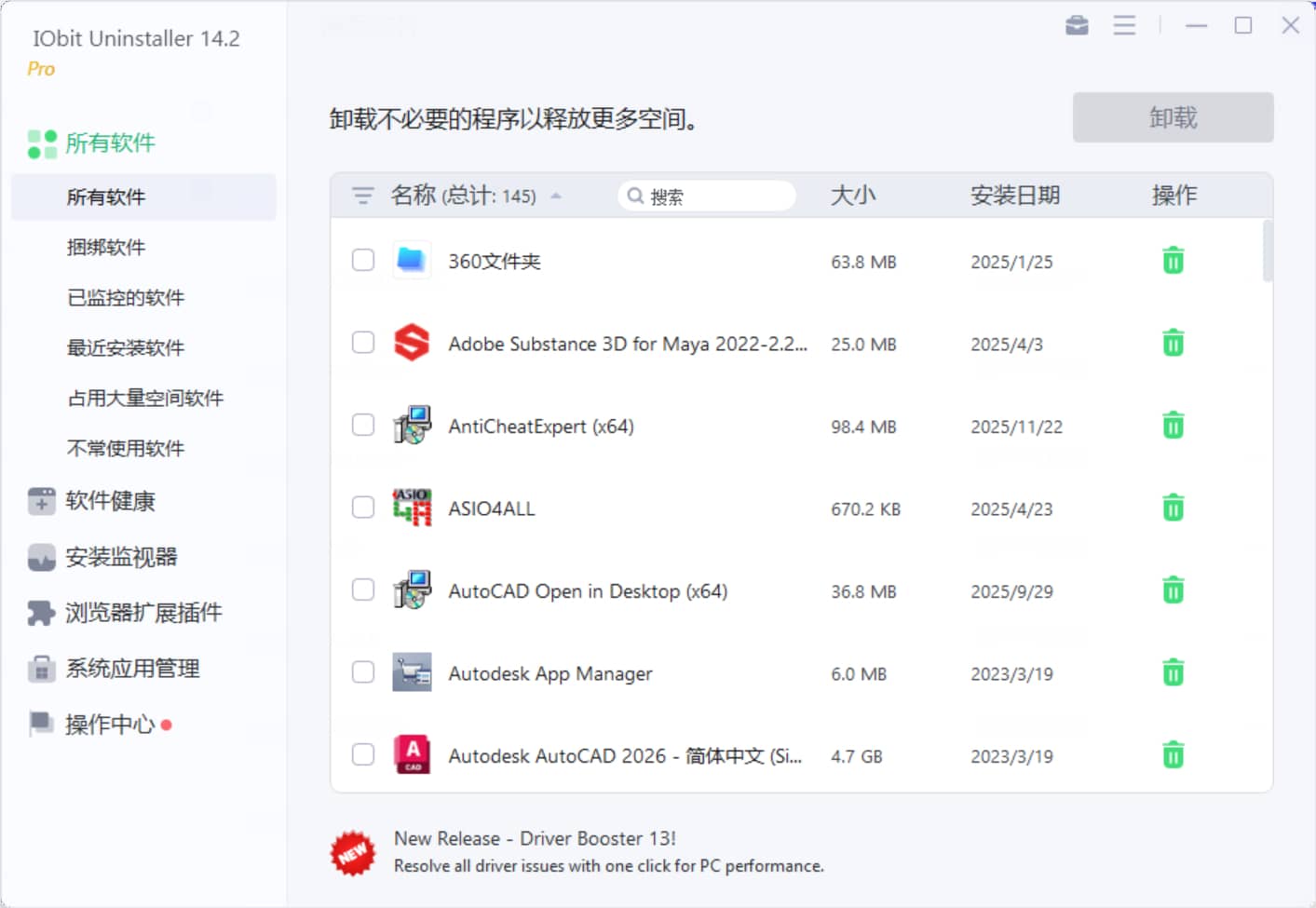This screenshot has width=1316, height=908.
Task: Click trash icon for Autodesk App Manager
Action: coord(1173,672)
